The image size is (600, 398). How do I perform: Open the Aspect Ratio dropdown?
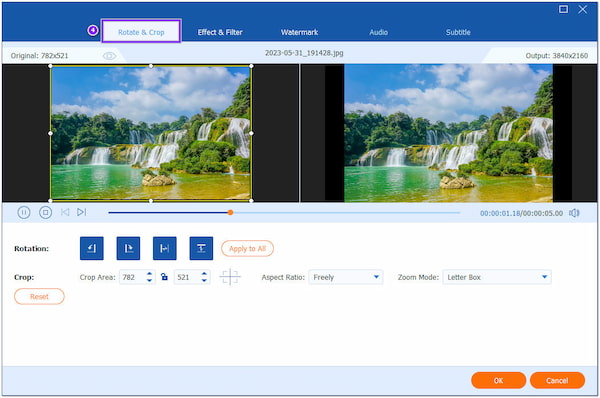(346, 277)
